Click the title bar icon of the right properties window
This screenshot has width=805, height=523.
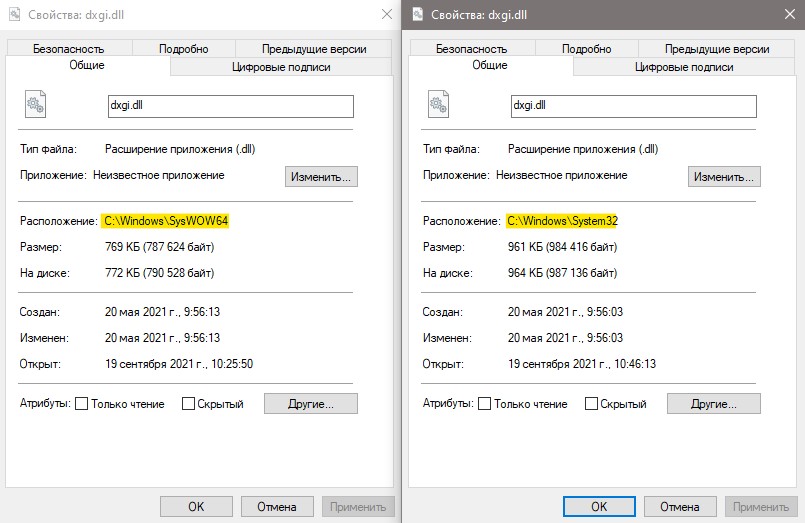point(418,14)
